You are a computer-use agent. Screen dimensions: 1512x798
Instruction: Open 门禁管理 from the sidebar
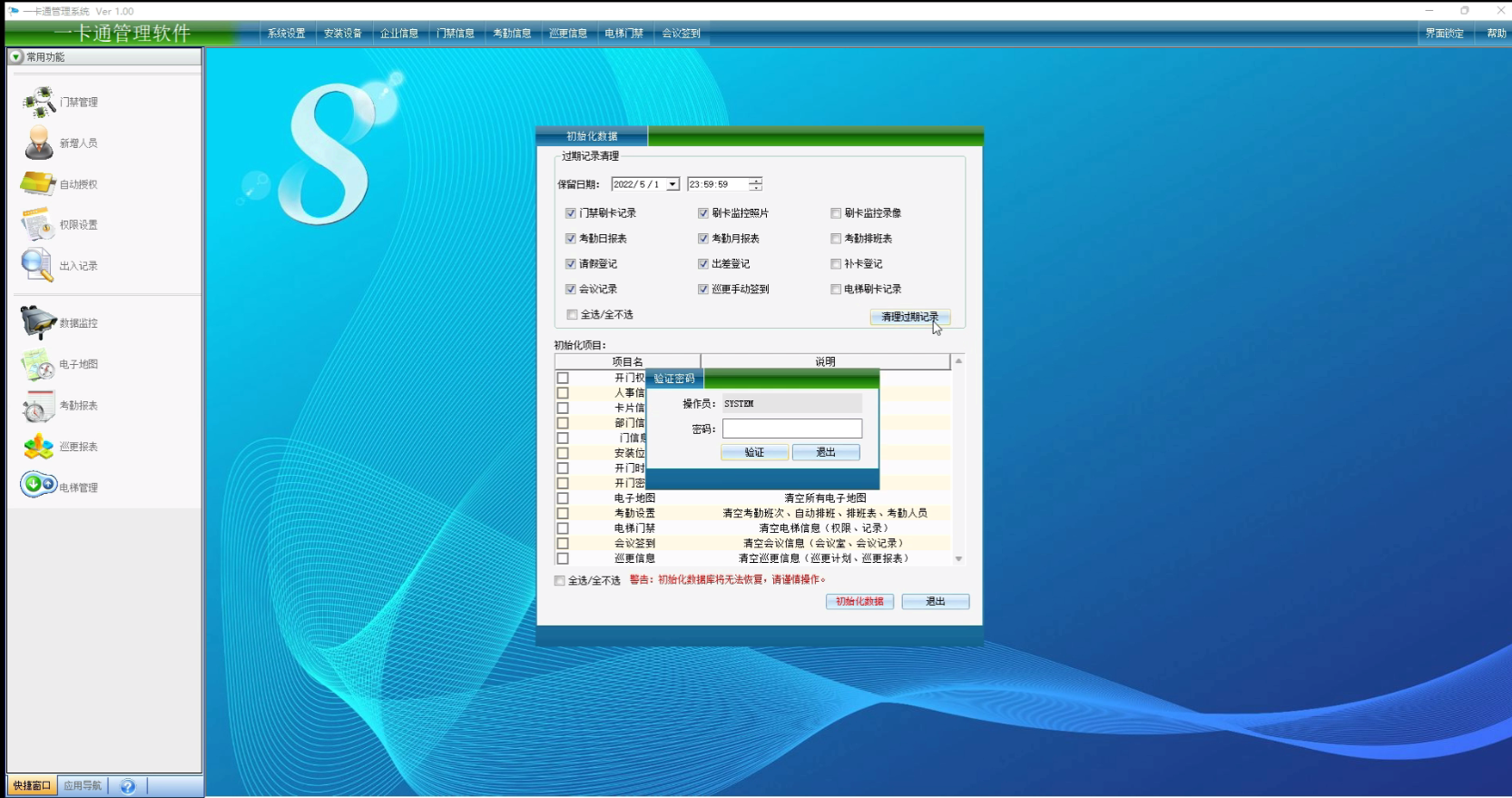click(40, 102)
